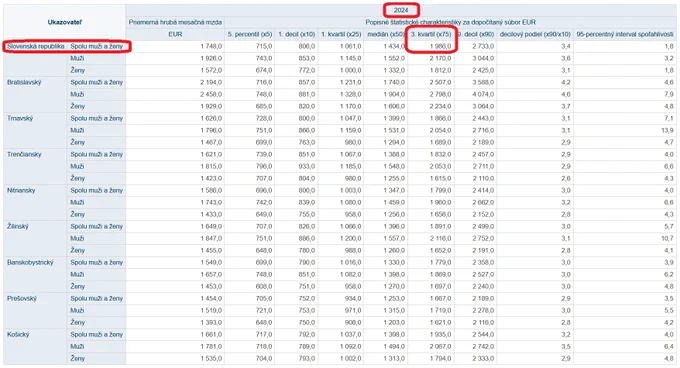The height and width of the screenshot is (368, 680).
Task: Click the 13,9 confidence interval cell
Action: click(x=667, y=130)
